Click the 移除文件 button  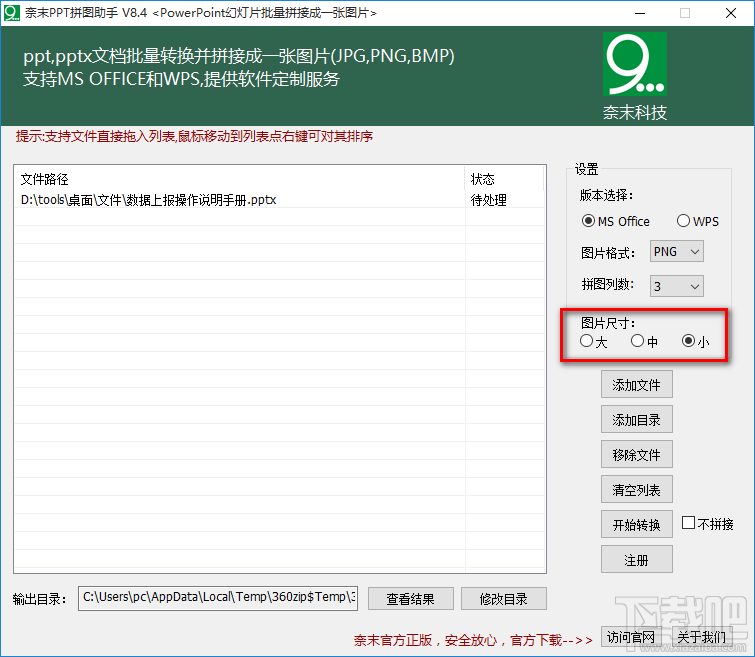(x=637, y=454)
